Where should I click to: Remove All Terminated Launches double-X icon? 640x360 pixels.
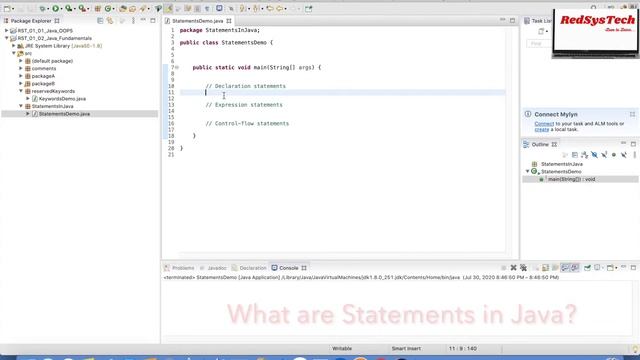click(523, 268)
